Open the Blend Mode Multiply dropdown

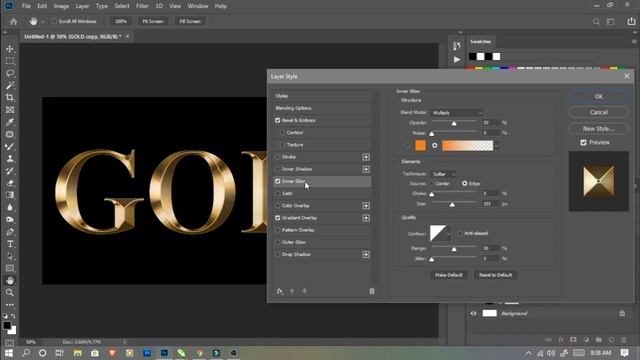(x=457, y=113)
